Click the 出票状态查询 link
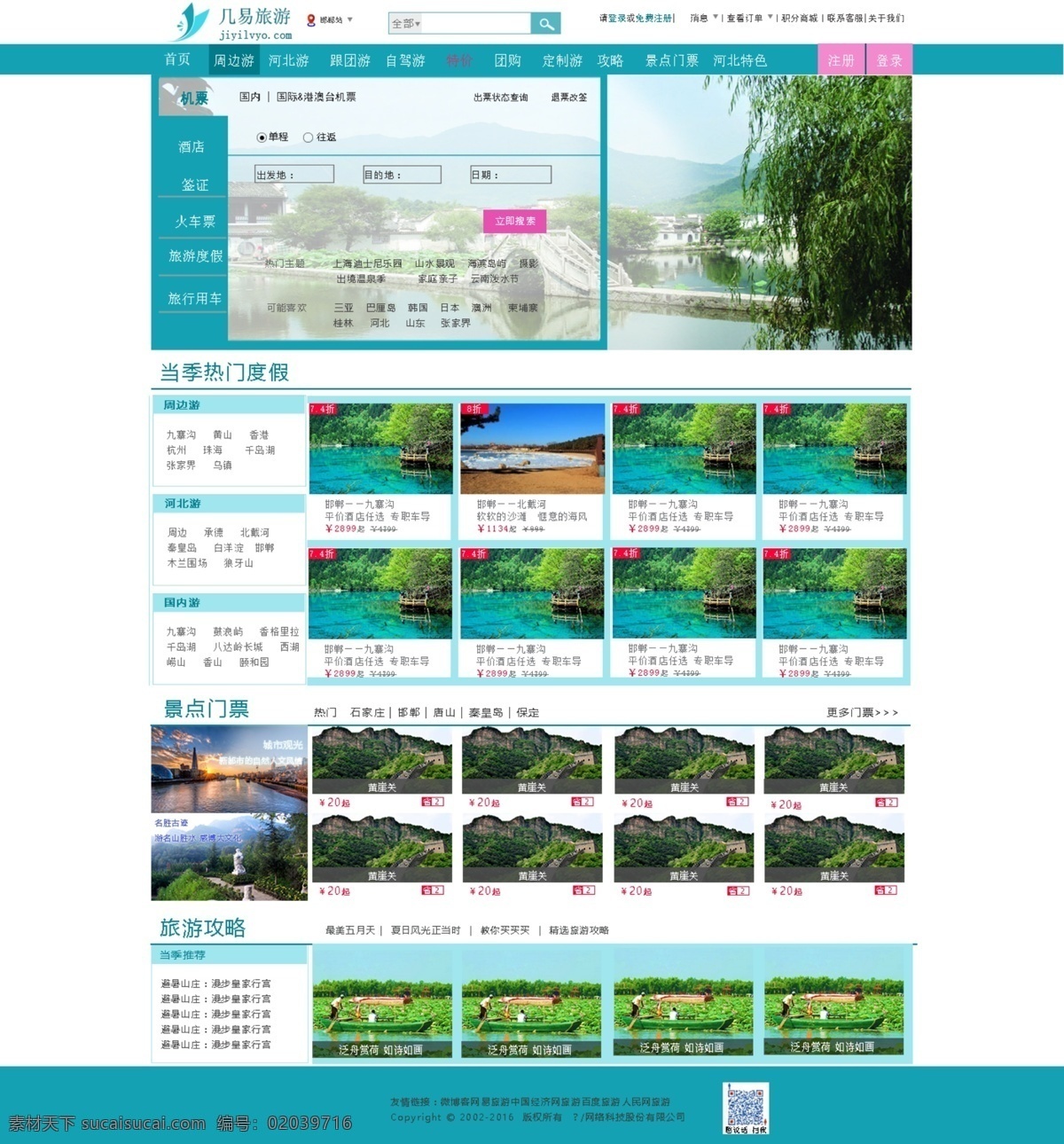The image size is (1064, 1144). point(501,98)
